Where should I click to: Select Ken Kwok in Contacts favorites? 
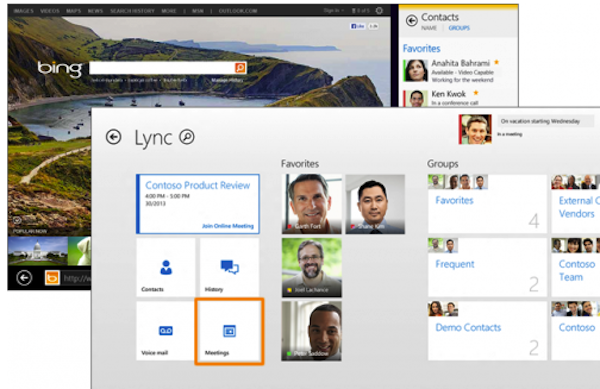441,98
